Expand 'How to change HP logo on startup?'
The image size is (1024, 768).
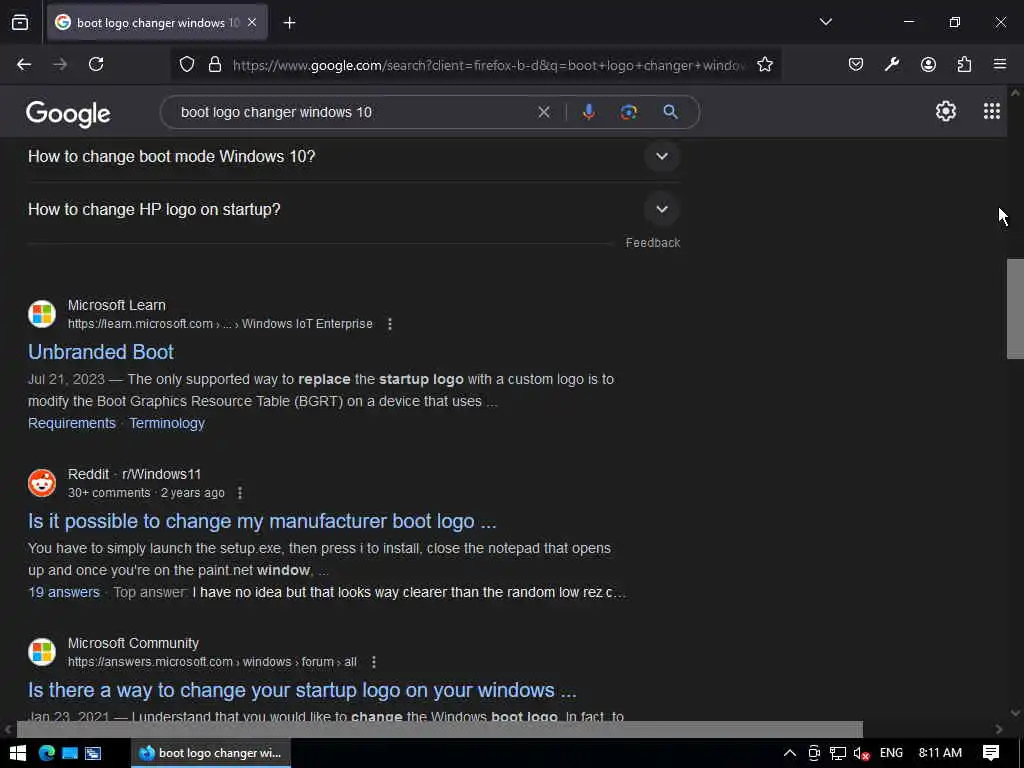[354, 210]
